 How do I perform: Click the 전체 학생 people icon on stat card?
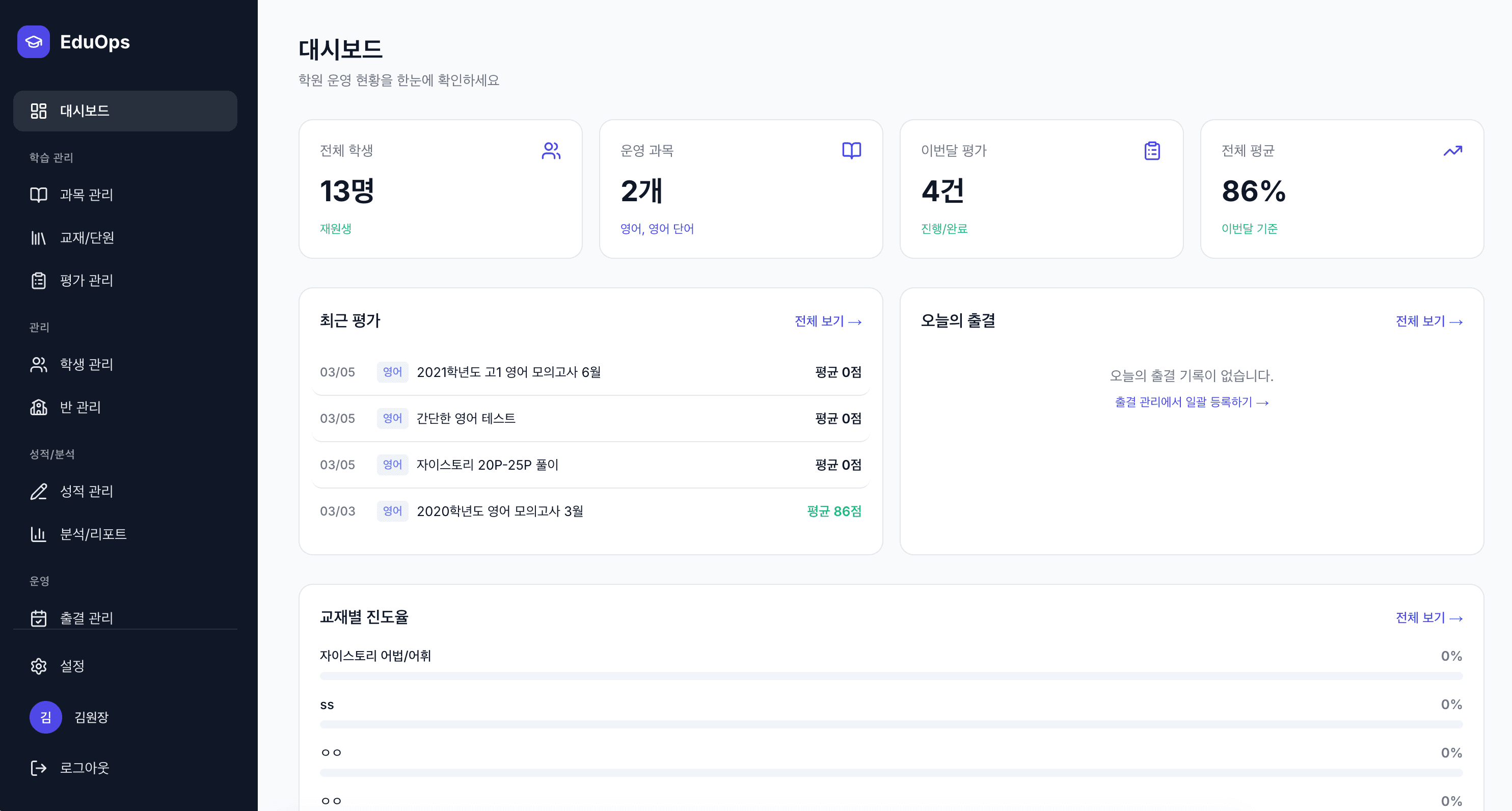point(550,151)
